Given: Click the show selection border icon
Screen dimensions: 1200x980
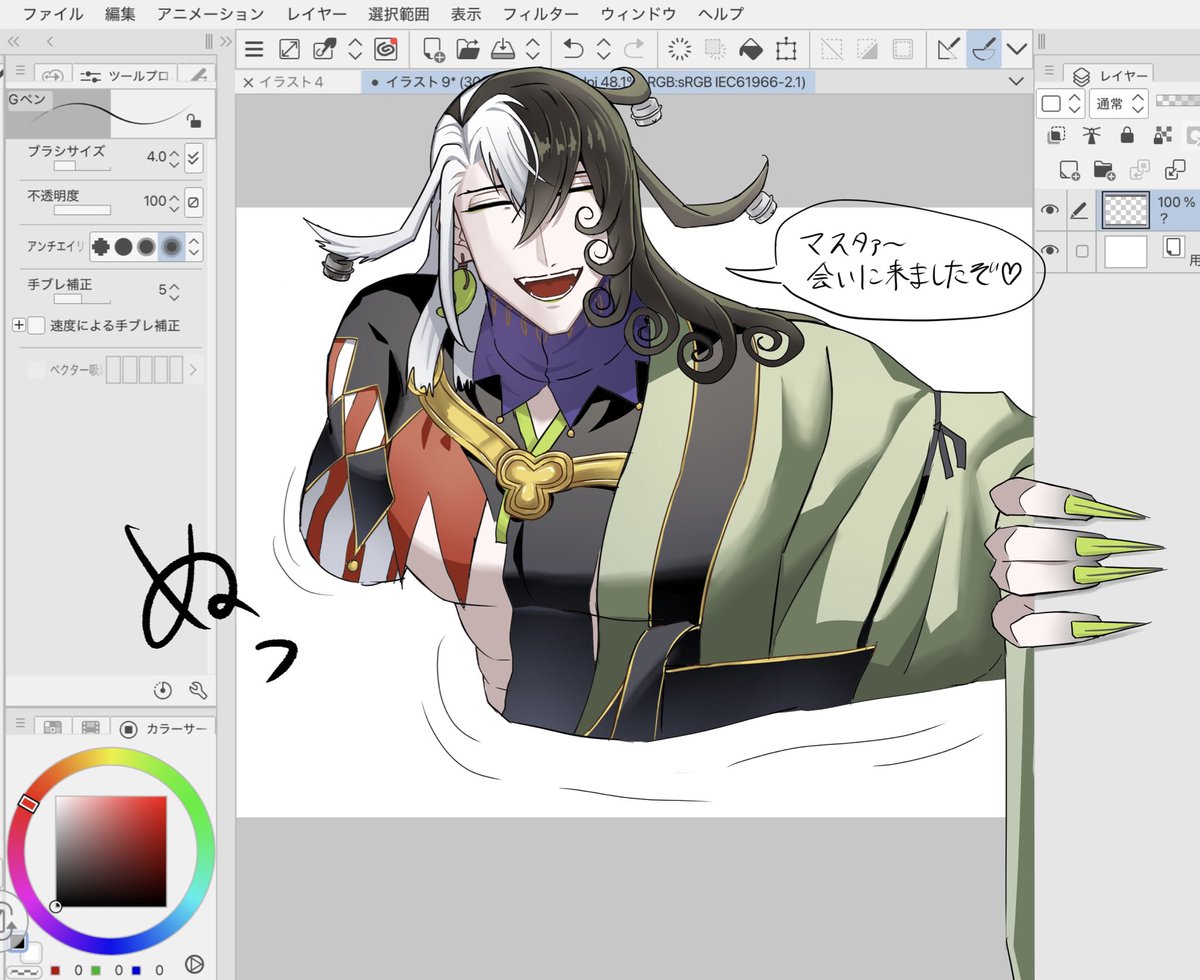Looking at the screenshot, I should pyautogui.click(x=903, y=48).
